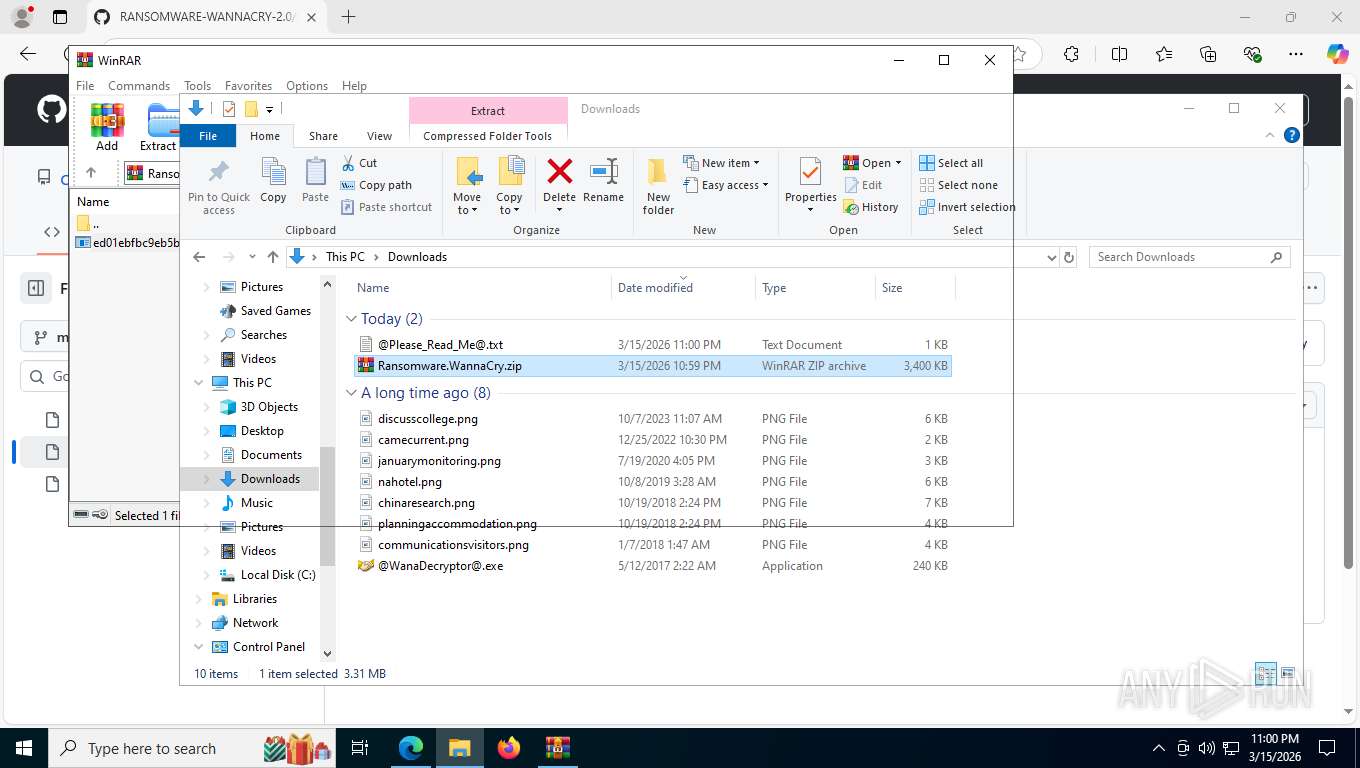
Task: Click Invert selection in ribbon
Action: (x=967, y=207)
